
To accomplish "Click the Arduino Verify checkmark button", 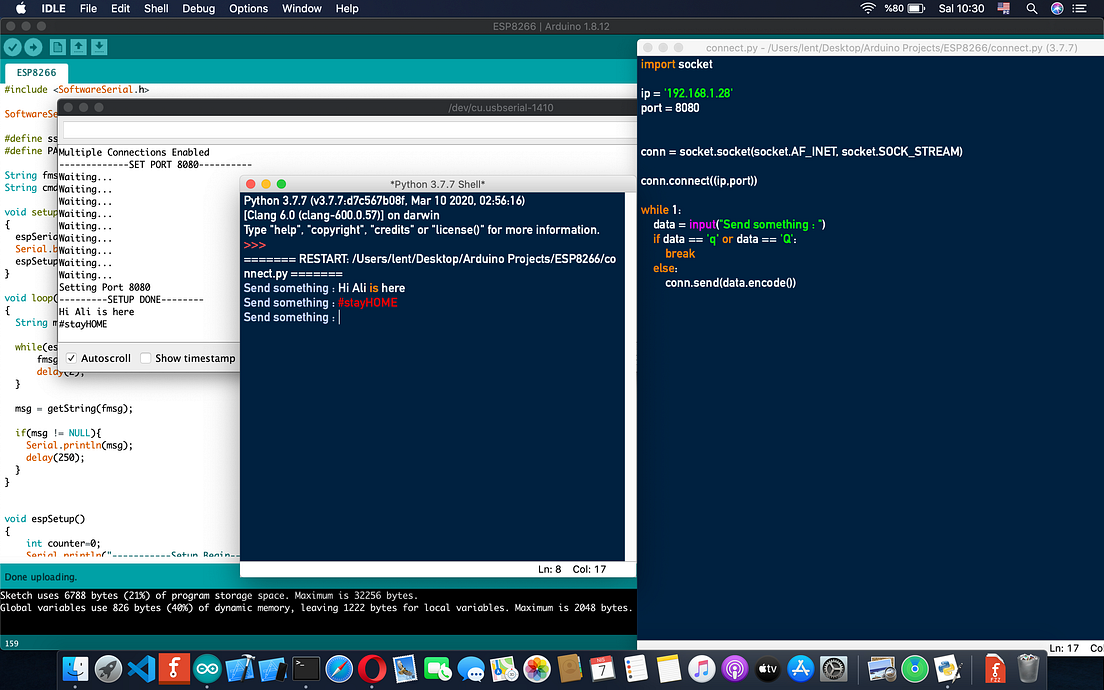I will tap(12, 47).
